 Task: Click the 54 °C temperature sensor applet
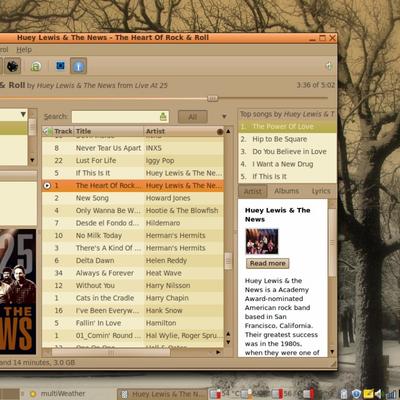click(225, 394)
